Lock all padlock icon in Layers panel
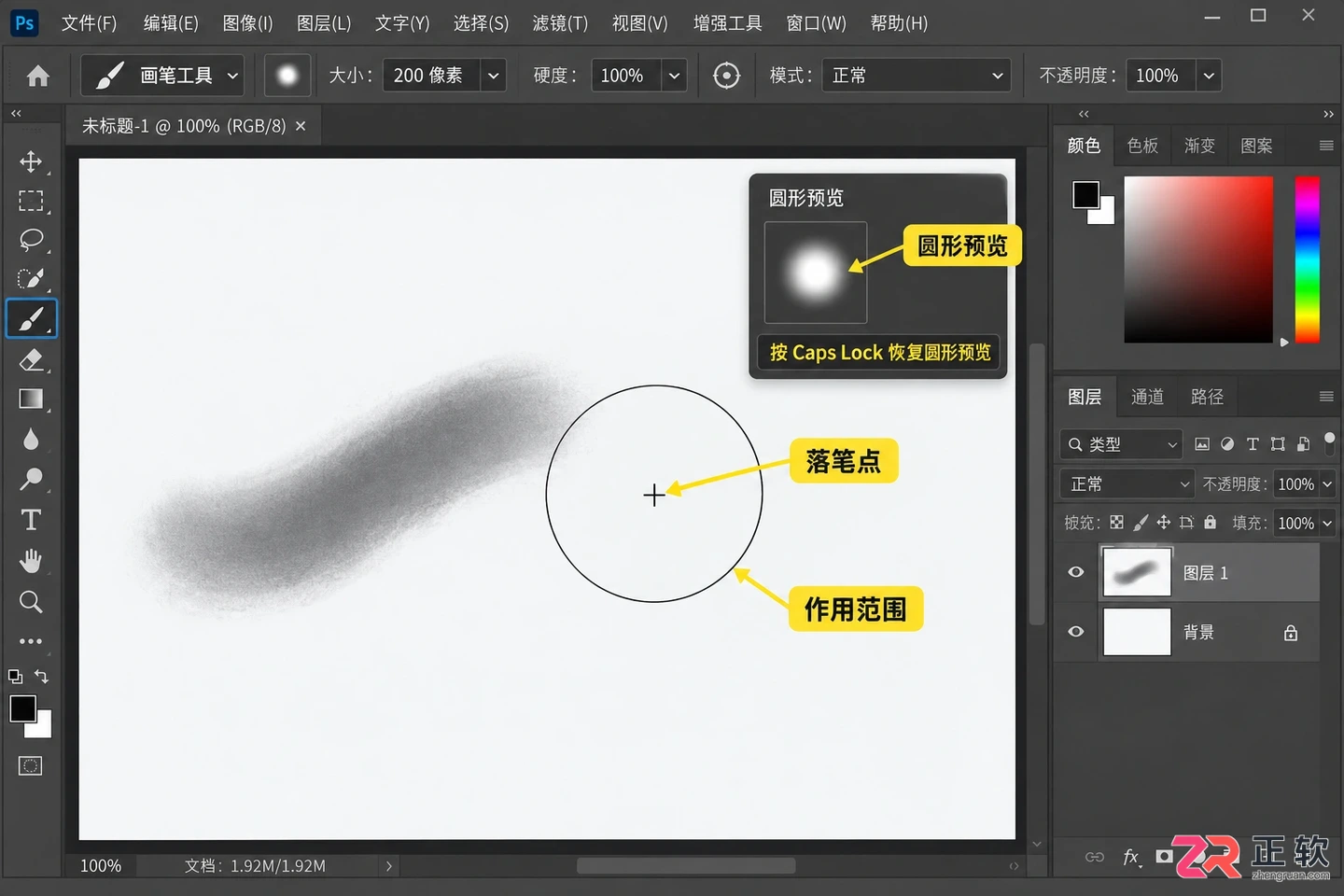The width and height of the screenshot is (1344, 896). pos(1211,523)
